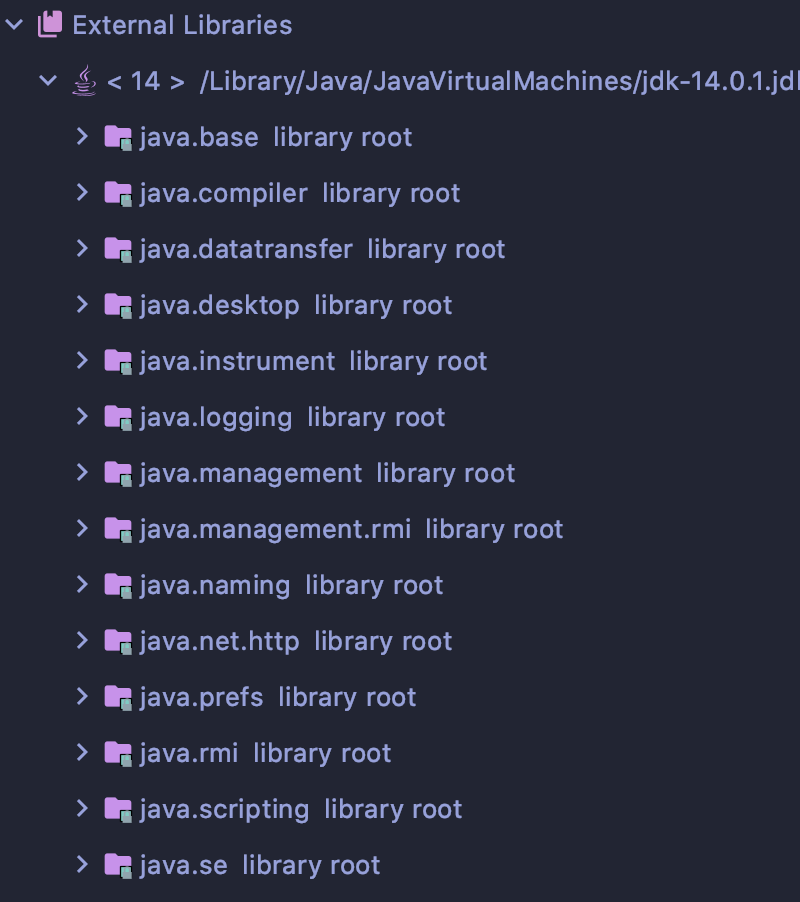Select the jdk-14.0.1 path label
The image size is (800, 902).
coord(500,81)
